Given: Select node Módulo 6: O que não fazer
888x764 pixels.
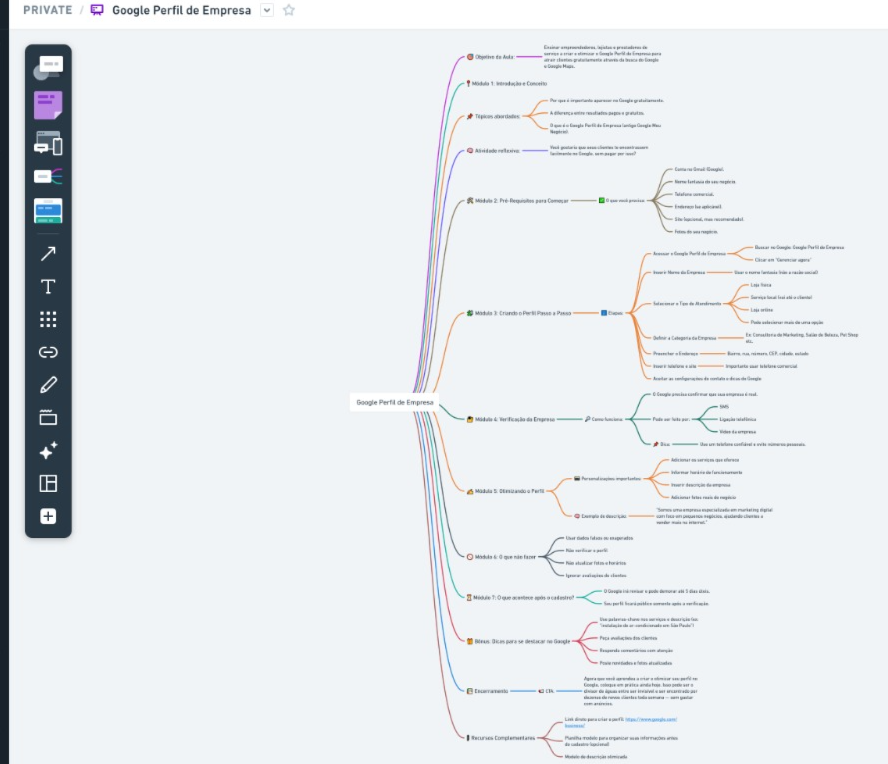Looking at the screenshot, I should pyautogui.click(x=501, y=557).
